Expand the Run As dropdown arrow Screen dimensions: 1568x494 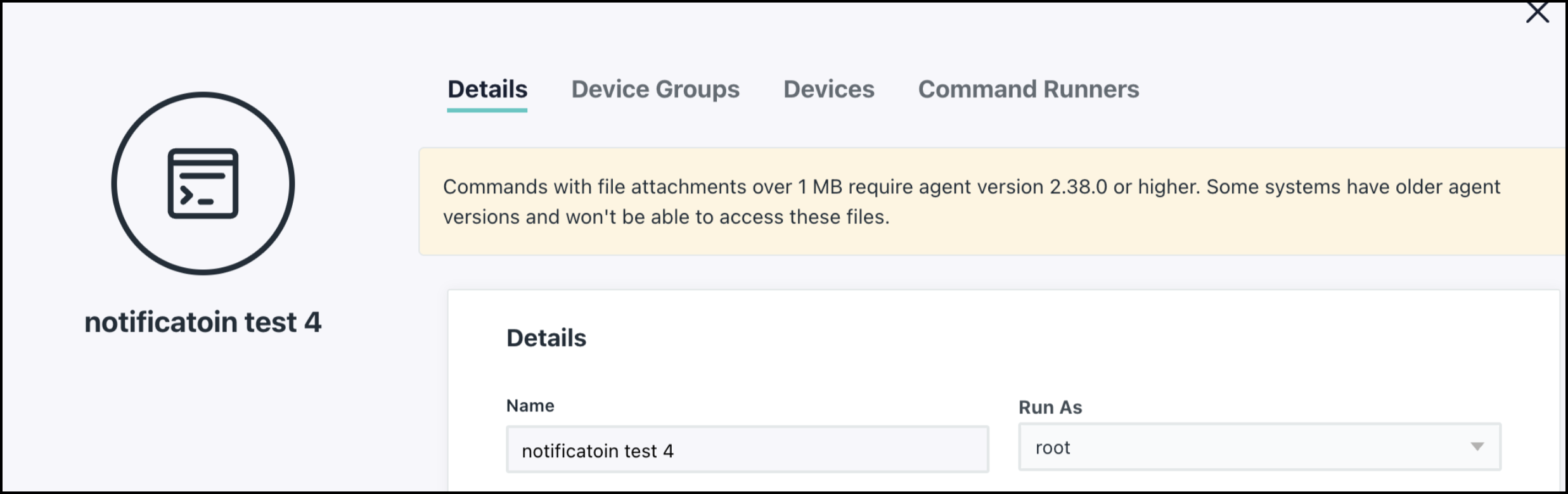[1477, 447]
